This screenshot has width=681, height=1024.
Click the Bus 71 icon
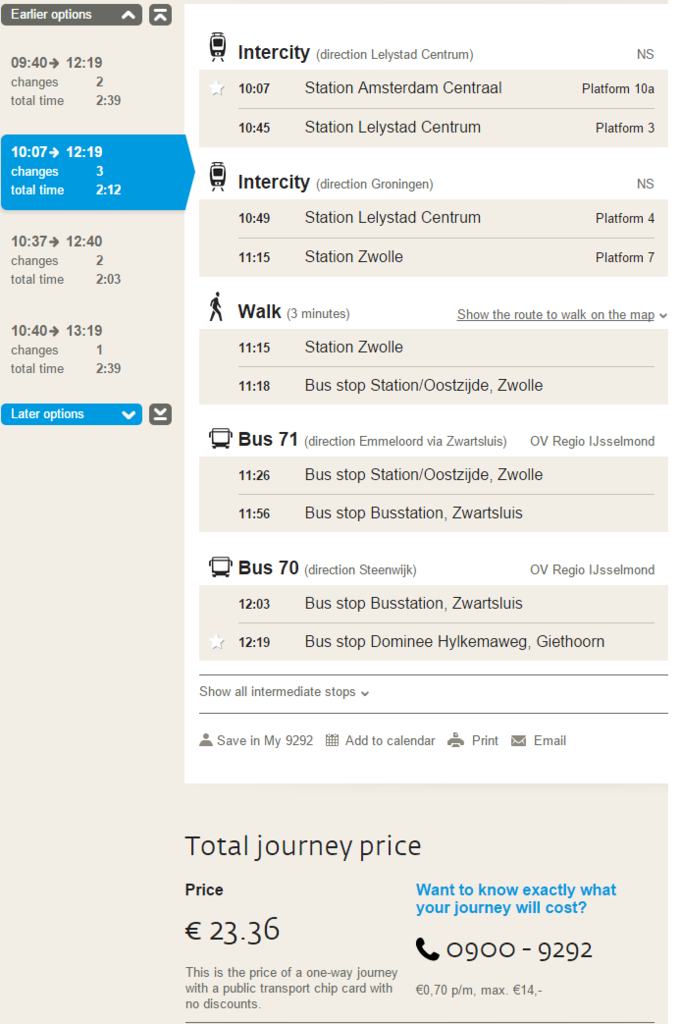tap(220, 439)
